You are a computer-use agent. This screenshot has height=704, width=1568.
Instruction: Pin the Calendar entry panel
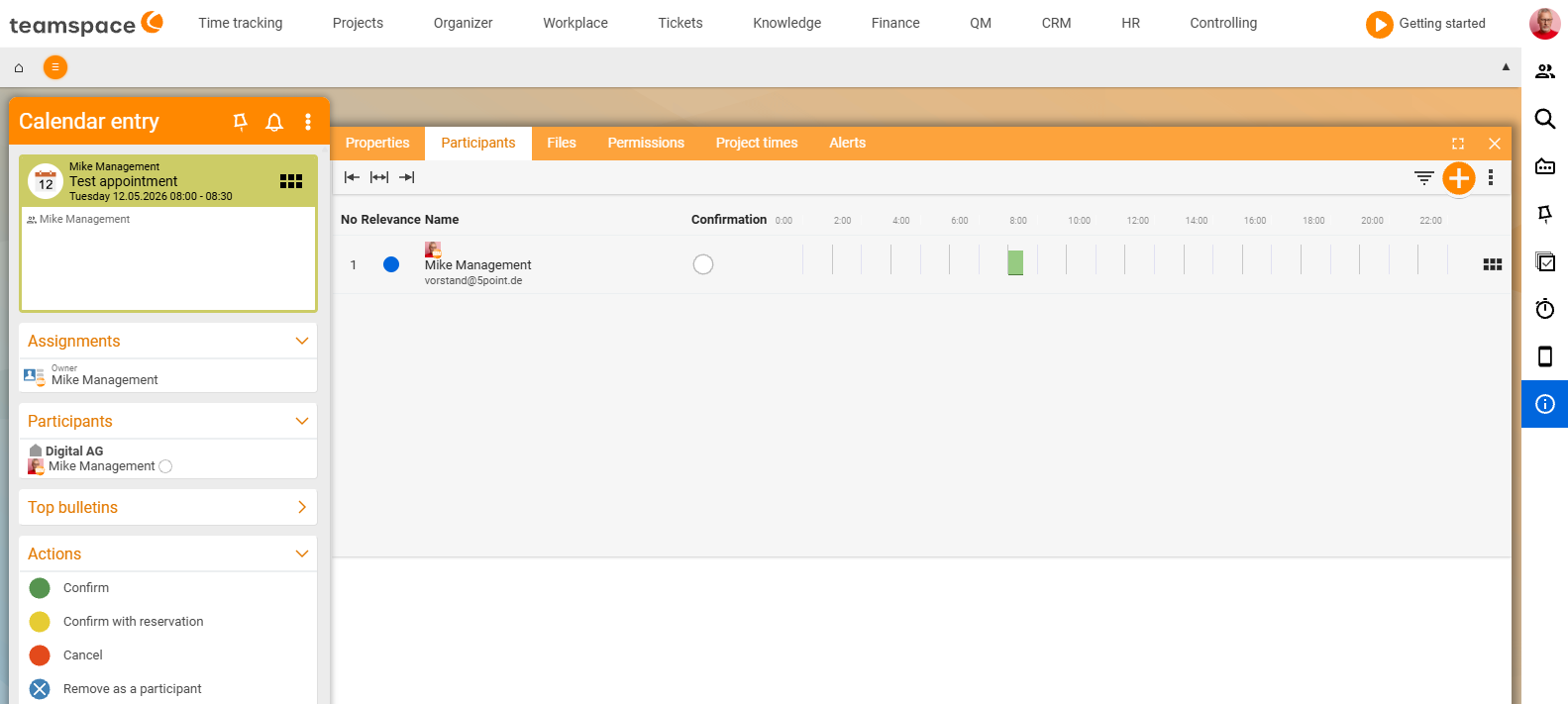pyautogui.click(x=240, y=121)
